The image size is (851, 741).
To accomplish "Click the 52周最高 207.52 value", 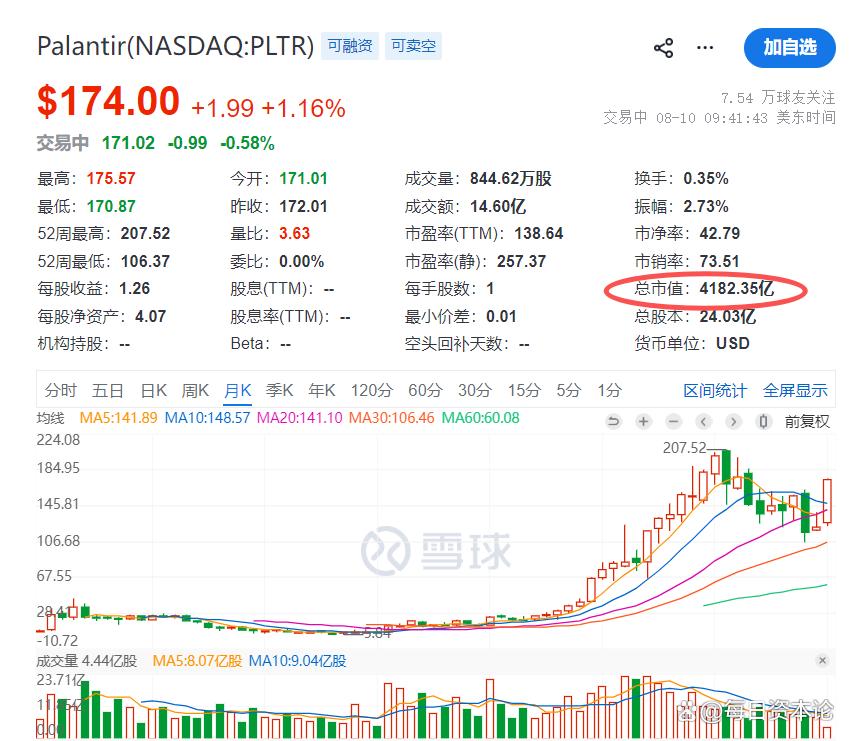I will coord(145,233).
